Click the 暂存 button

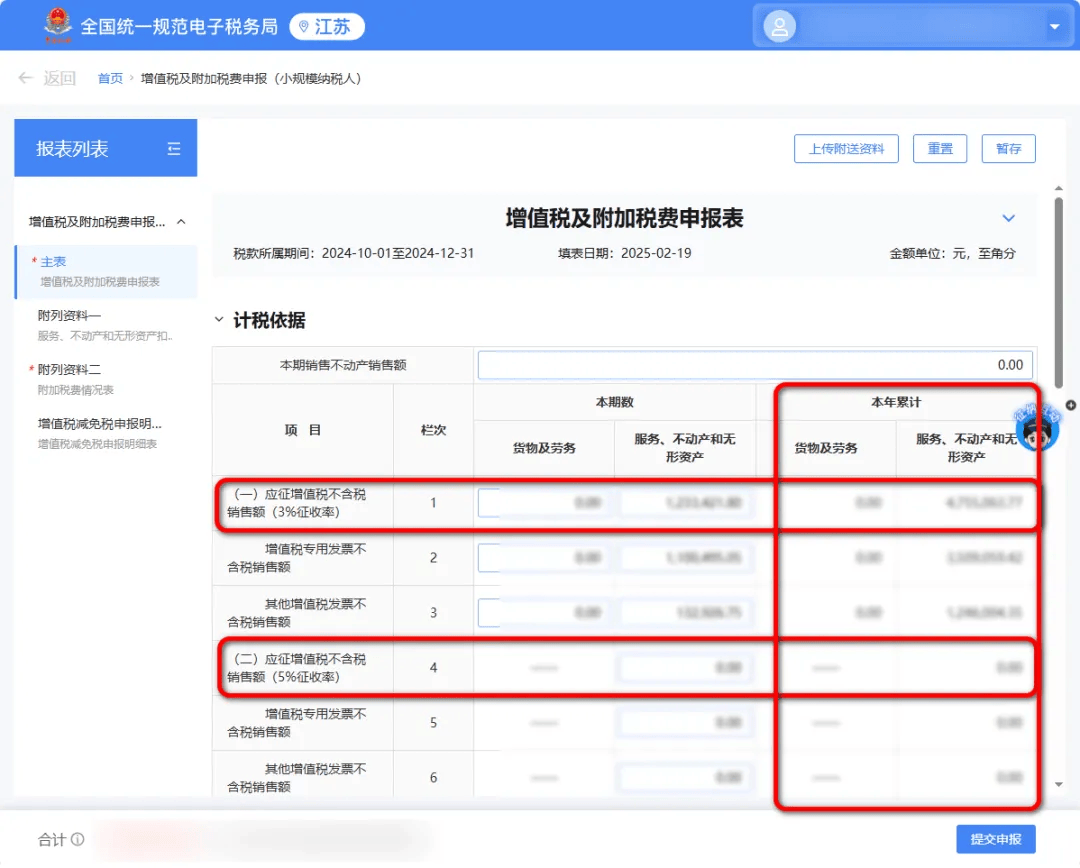click(1008, 149)
